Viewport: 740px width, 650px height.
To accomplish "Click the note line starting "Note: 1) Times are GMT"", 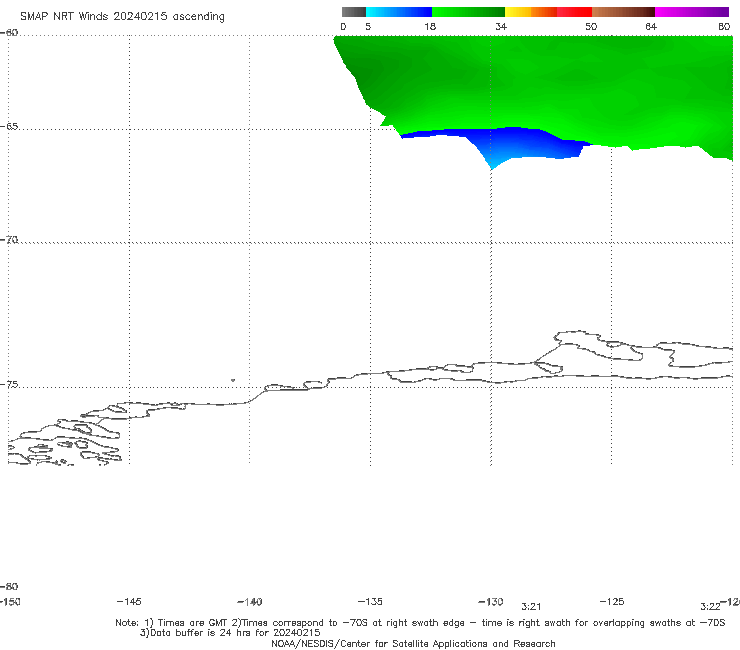I will [x=420, y=623].
